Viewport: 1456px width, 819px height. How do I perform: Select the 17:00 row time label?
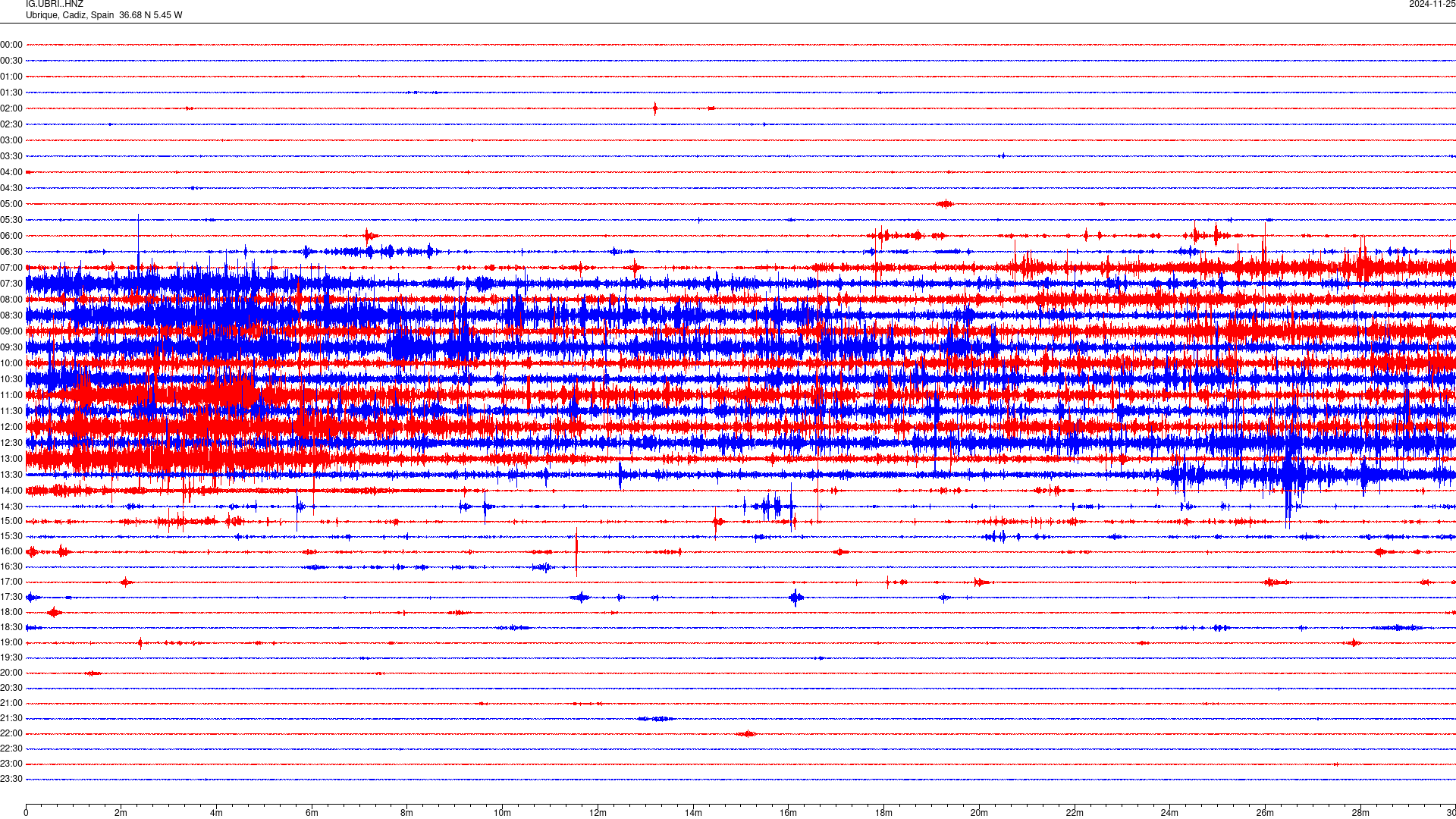point(11,582)
